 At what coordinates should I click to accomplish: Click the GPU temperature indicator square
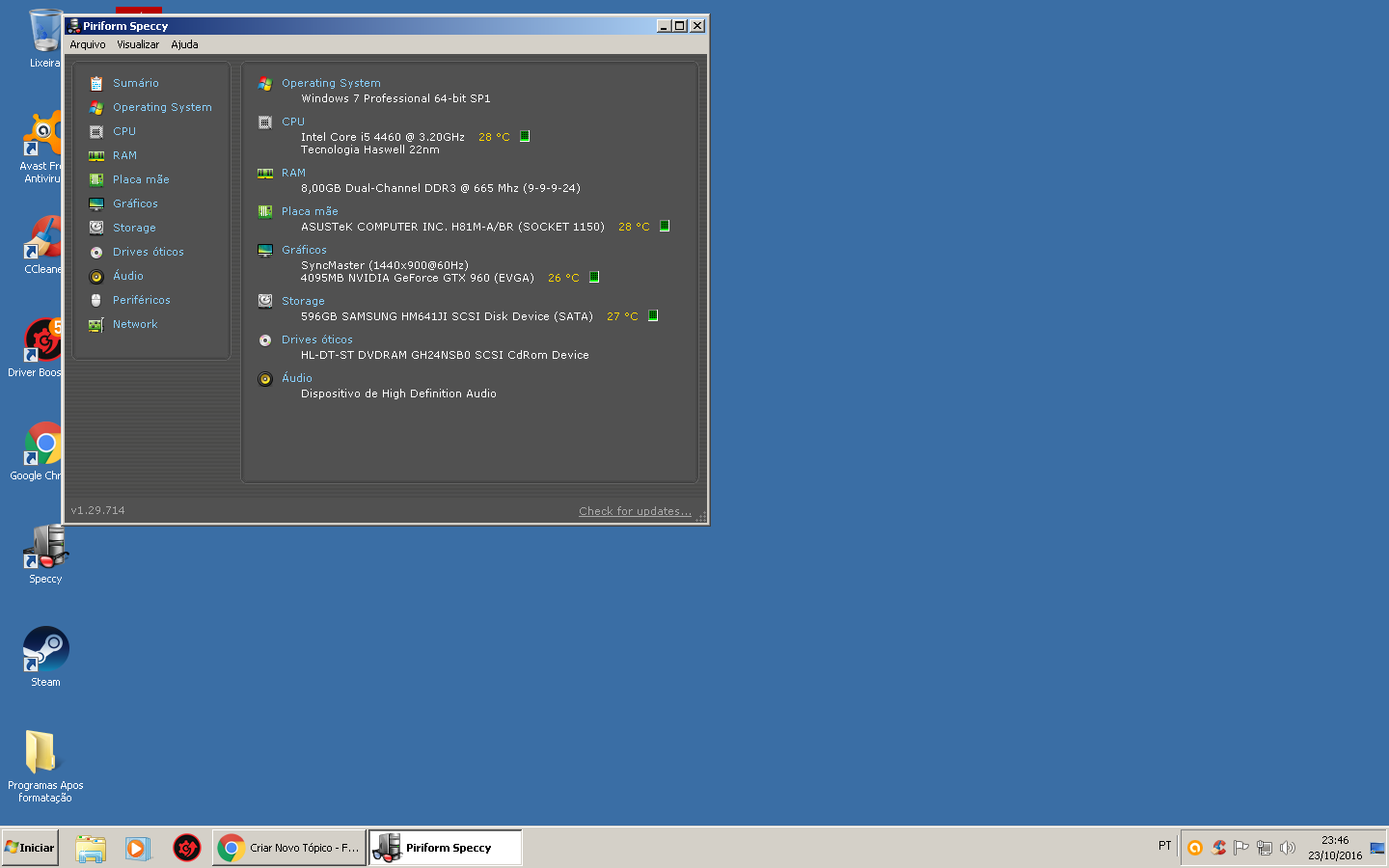click(x=594, y=277)
